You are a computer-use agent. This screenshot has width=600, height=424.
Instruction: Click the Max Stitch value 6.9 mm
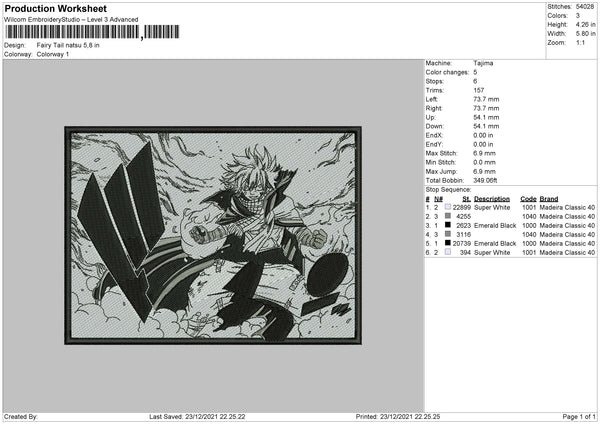tap(484, 153)
